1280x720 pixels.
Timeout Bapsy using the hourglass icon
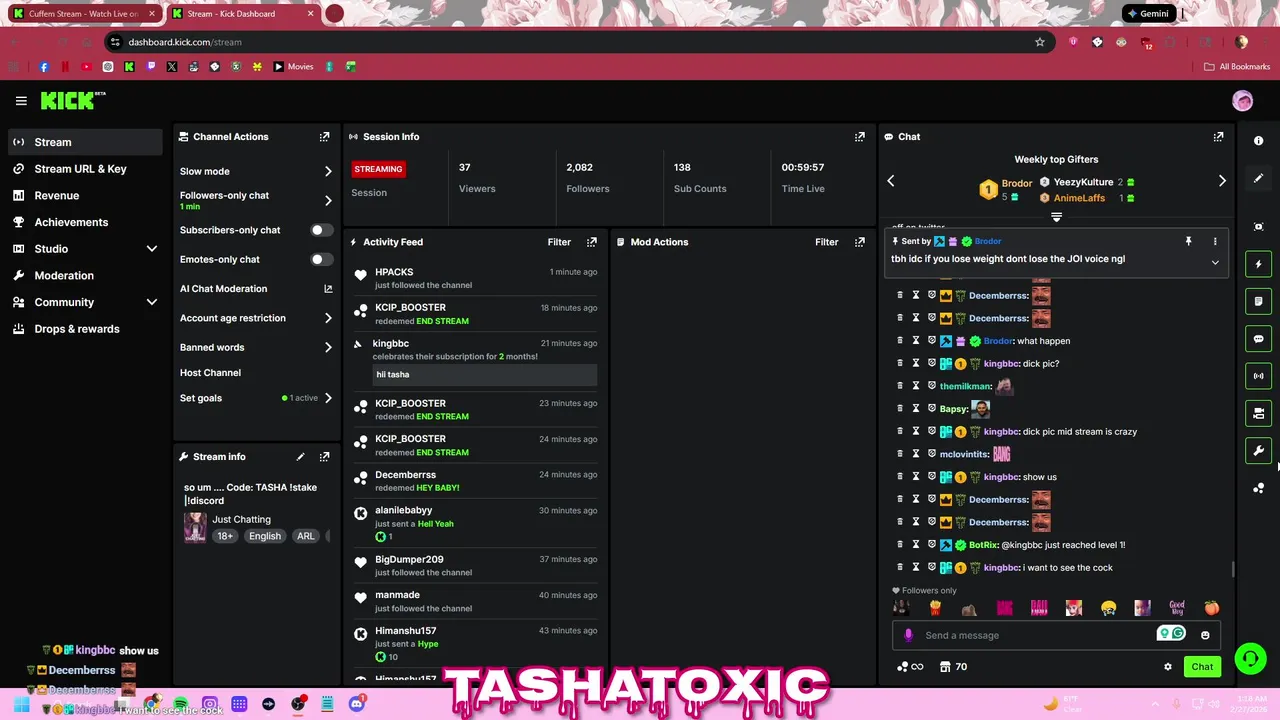915,409
